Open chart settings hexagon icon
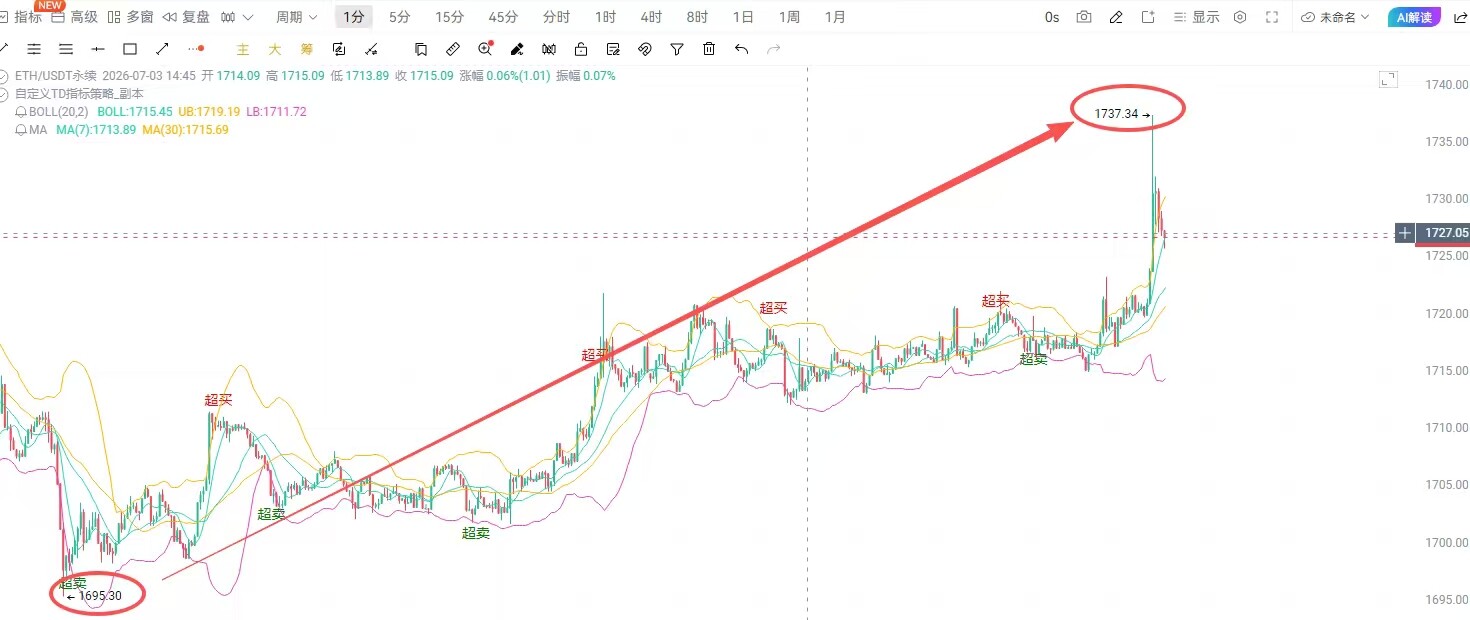1470x620 pixels. click(1240, 17)
